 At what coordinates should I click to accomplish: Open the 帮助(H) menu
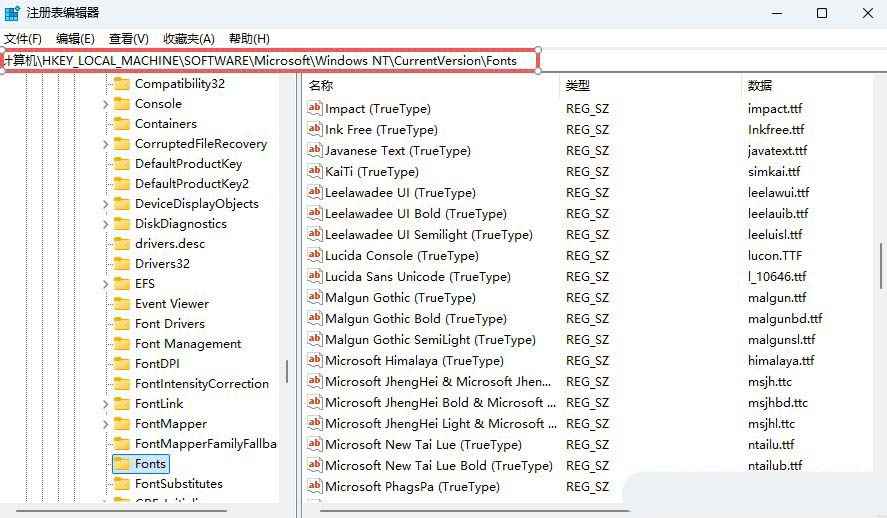(249, 38)
